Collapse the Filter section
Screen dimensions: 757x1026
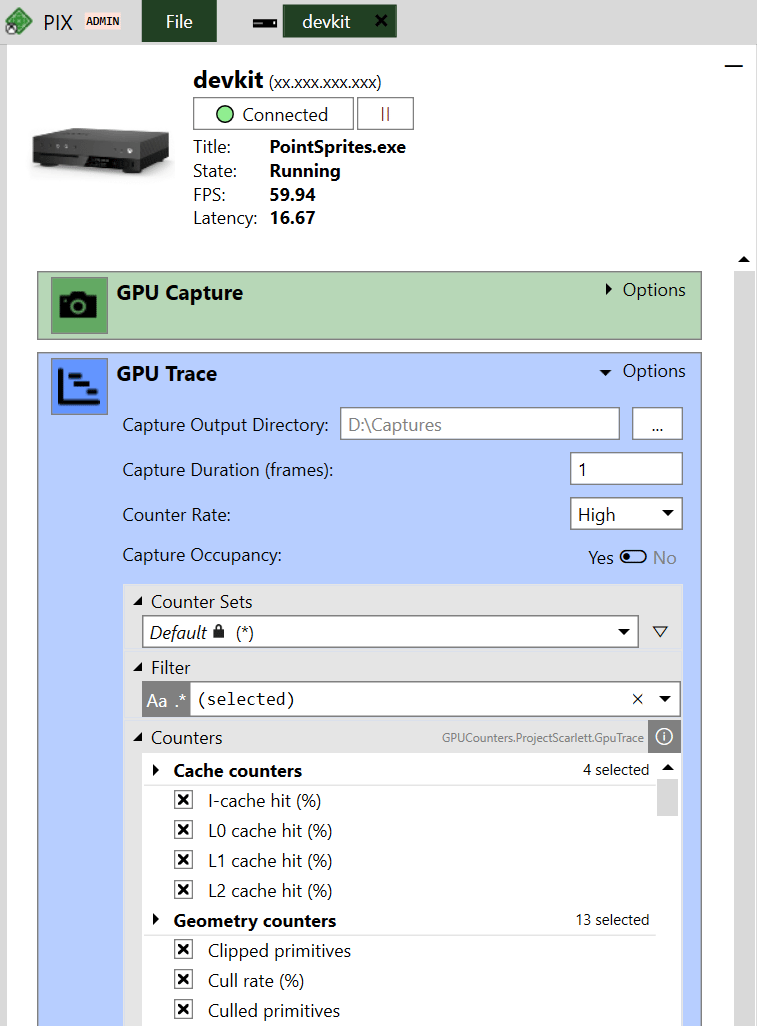click(x=138, y=667)
